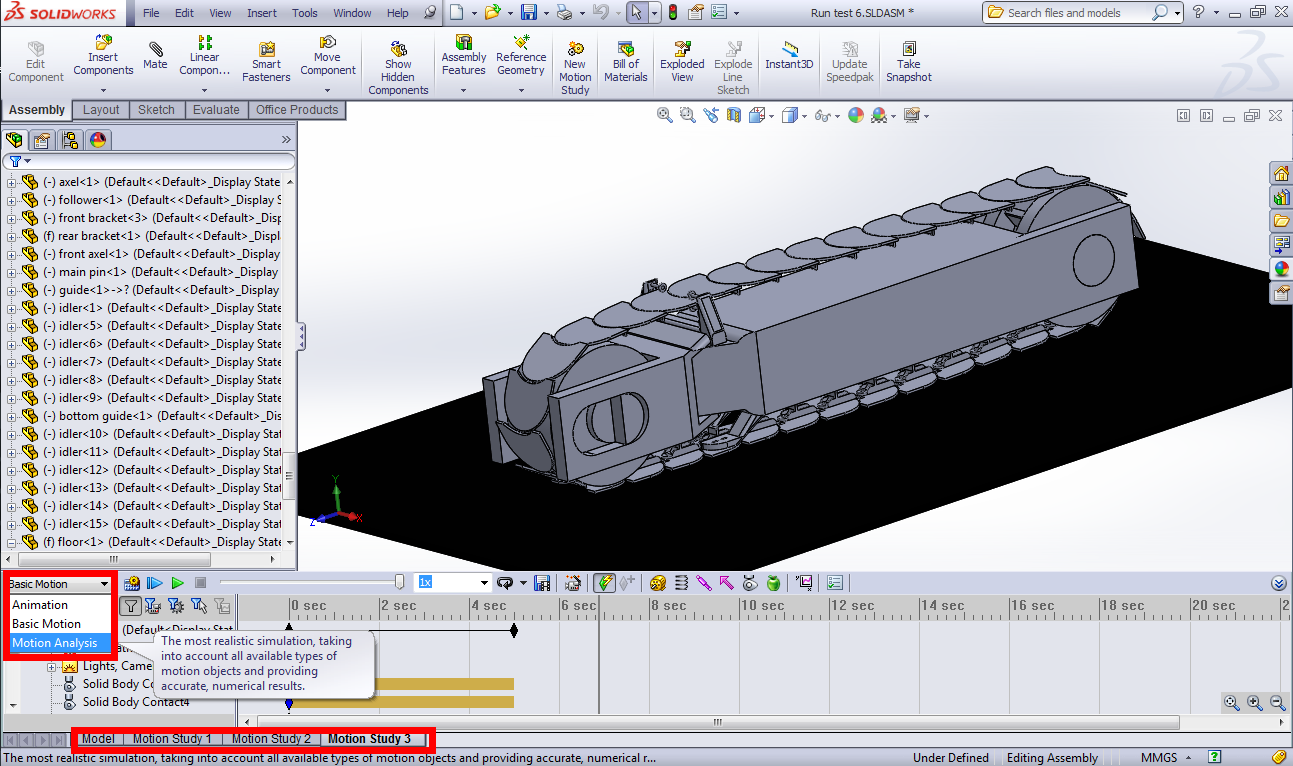
Task: Open Insert Components tool
Action: tap(103, 56)
